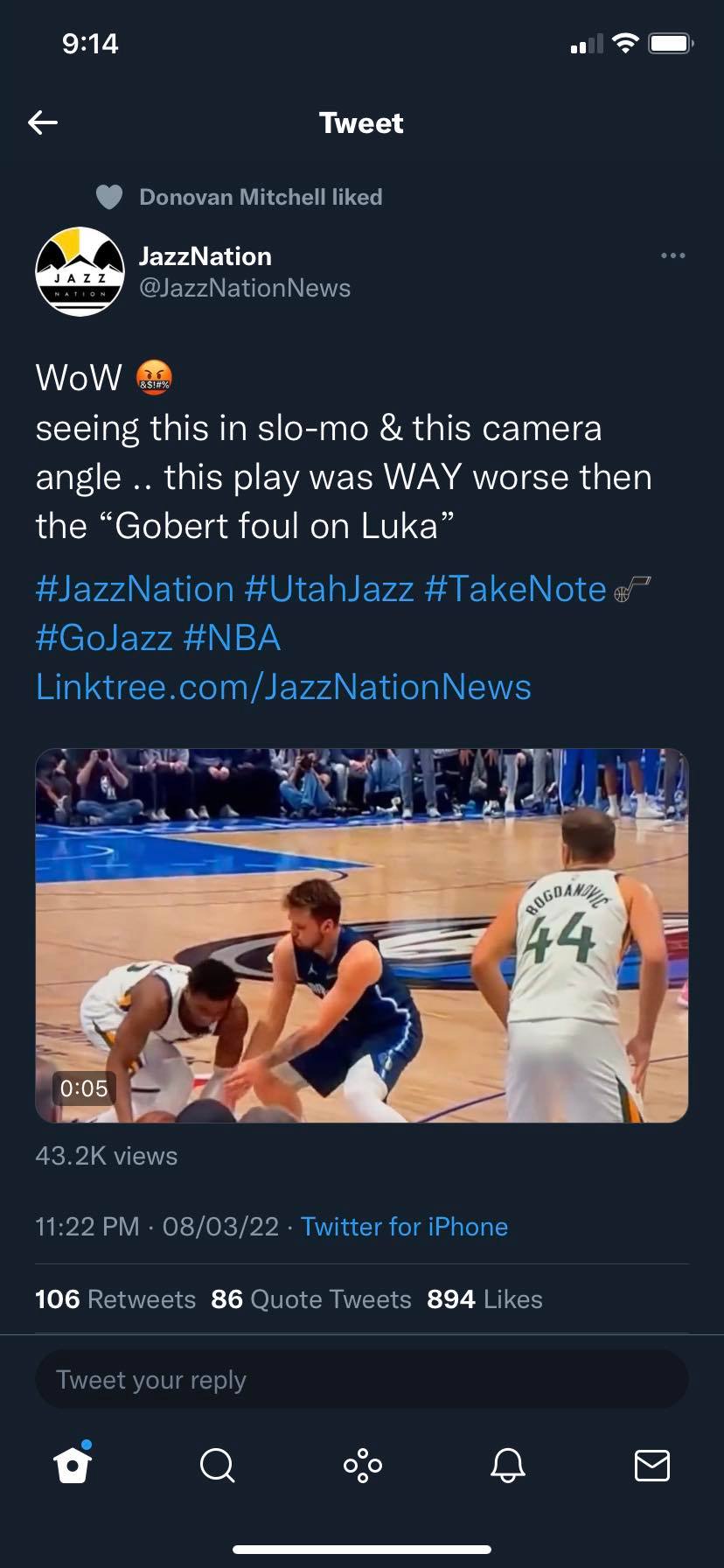Screen dimensions: 724x1568
Task: Play the basketball video thumbnail
Action: click(362, 934)
